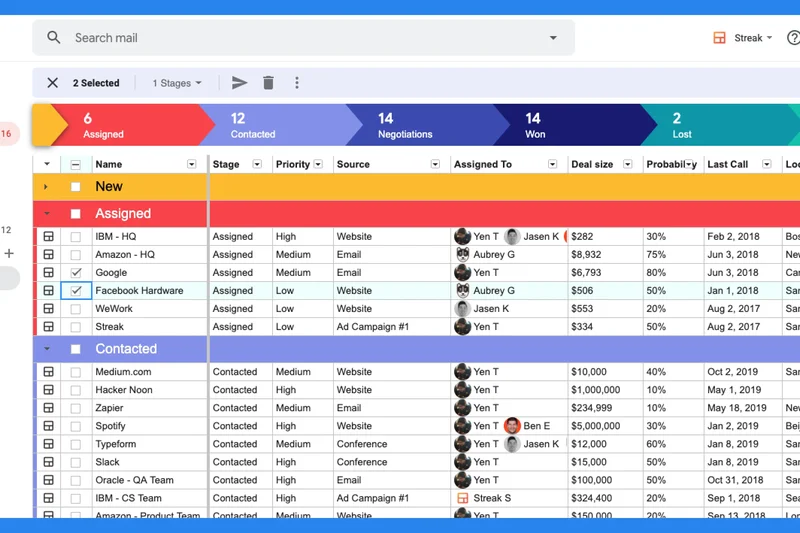Open the 1 Stages dropdown
Screen dimensions: 800x533
[177, 83]
